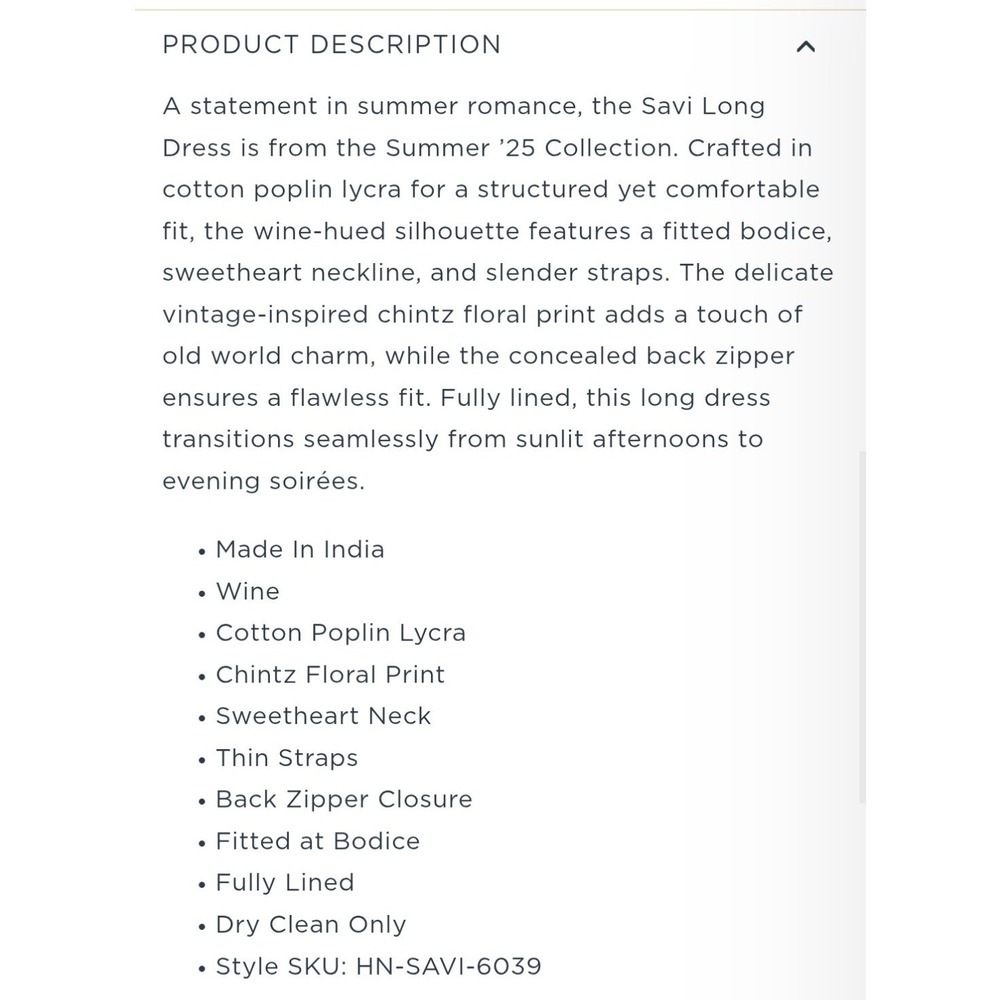Click the Fully Lined list item

[284, 883]
